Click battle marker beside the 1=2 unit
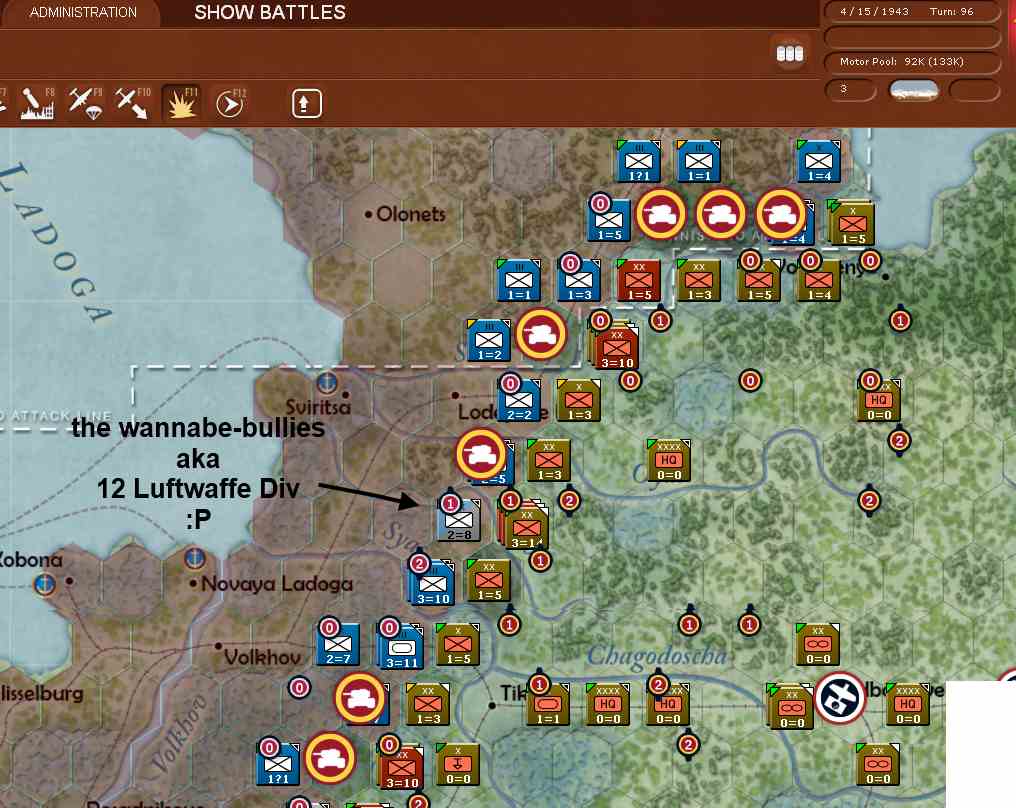Viewport: 1016px width, 808px height. coord(541,334)
